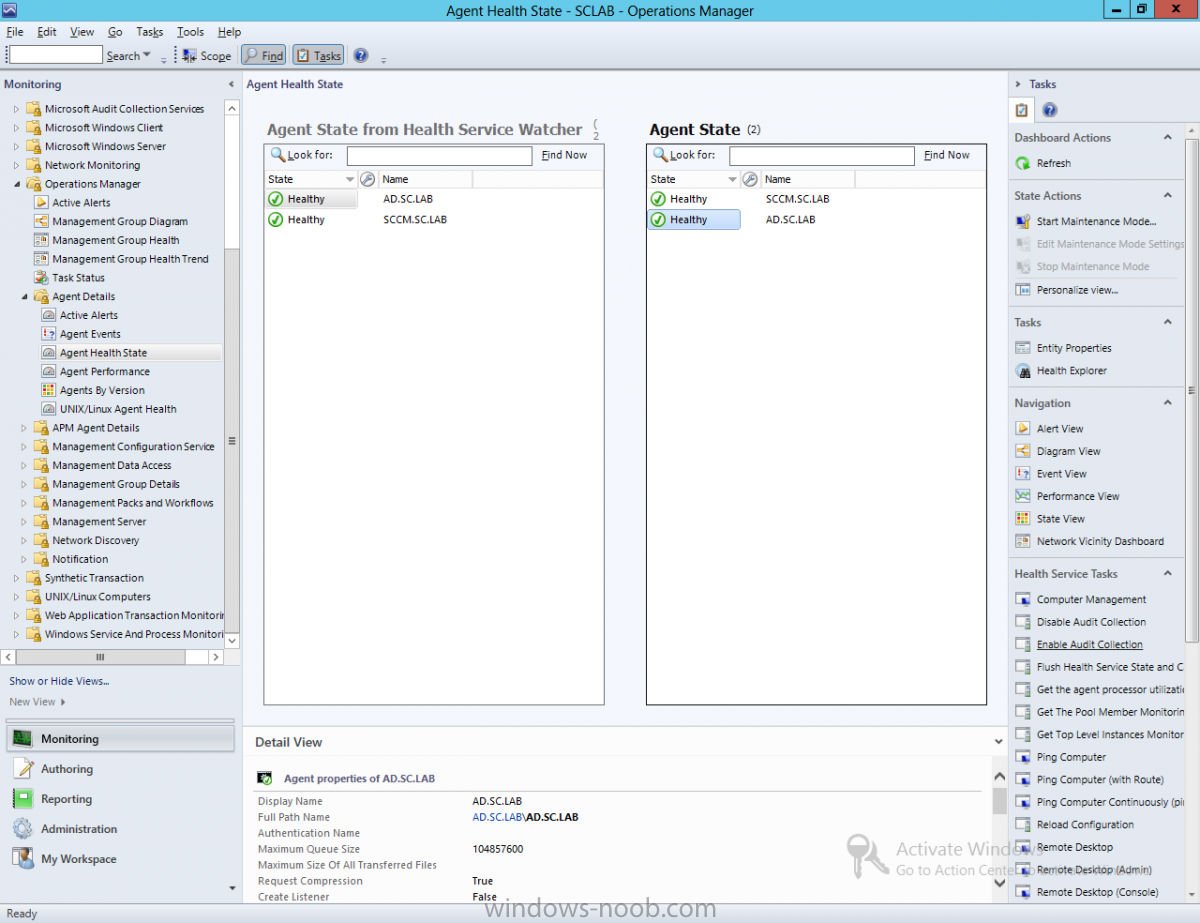Click the Detail View scrollbar up arrow
The image size is (1200, 923).
pyautogui.click(x=999, y=776)
